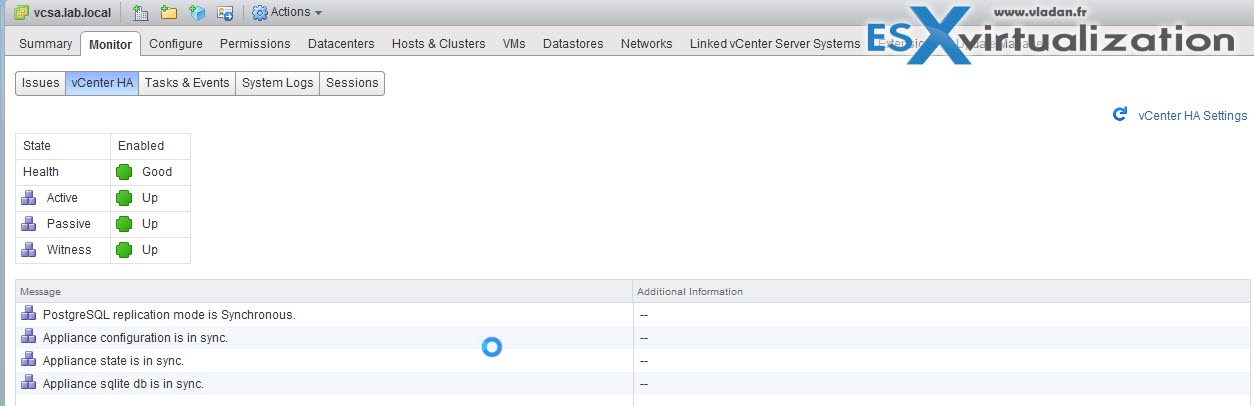Click the Actions gear icon
The height and width of the screenshot is (406, 1254).
(260, 13)
